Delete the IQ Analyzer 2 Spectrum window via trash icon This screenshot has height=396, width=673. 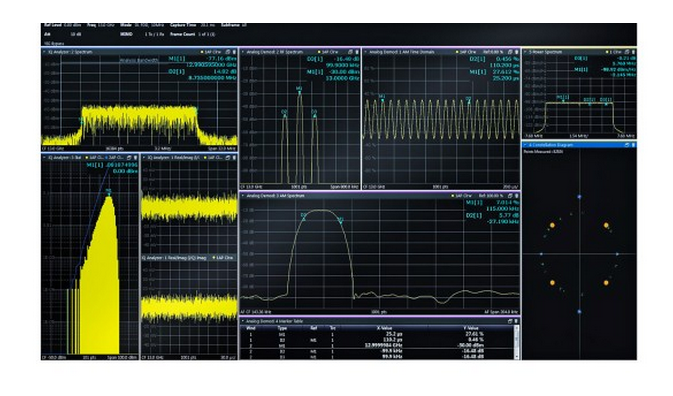coord(234,52)
